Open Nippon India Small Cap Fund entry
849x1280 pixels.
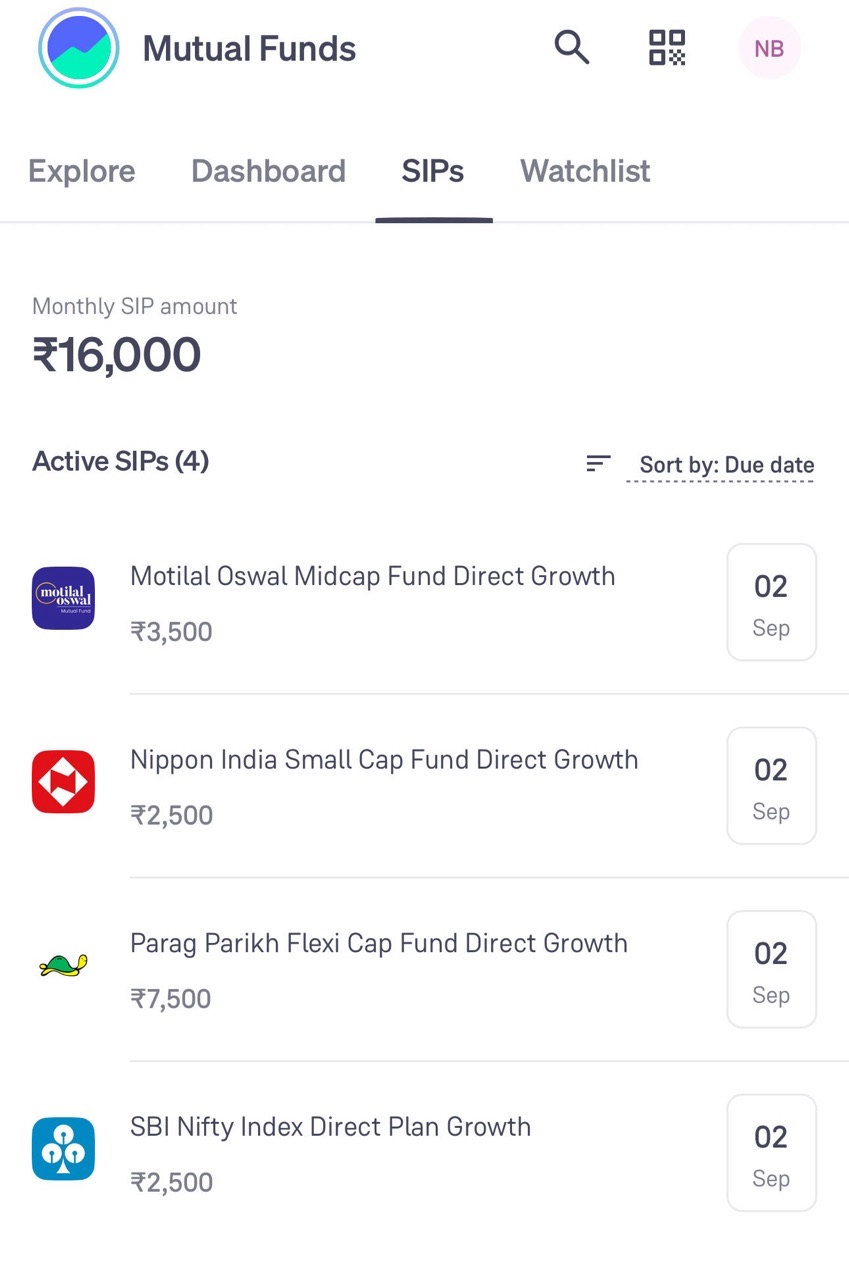(384, 760)
